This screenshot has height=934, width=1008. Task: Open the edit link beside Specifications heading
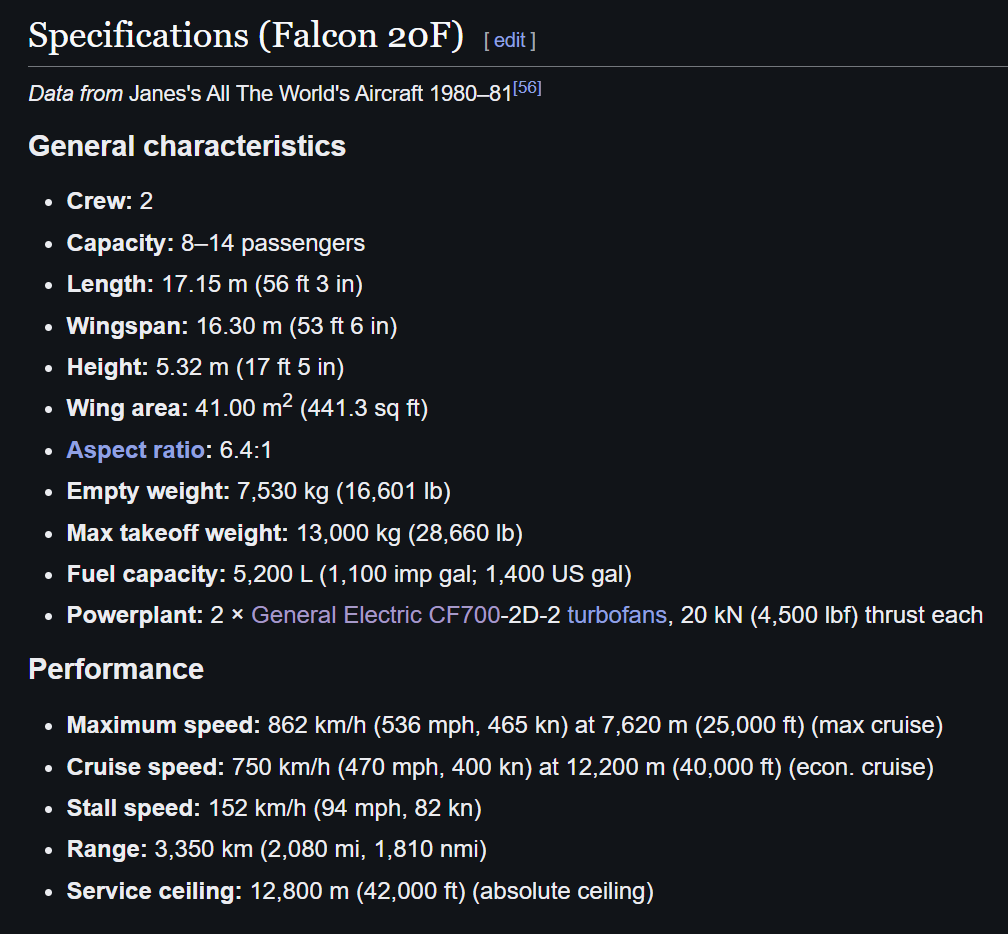click(510, 40)
